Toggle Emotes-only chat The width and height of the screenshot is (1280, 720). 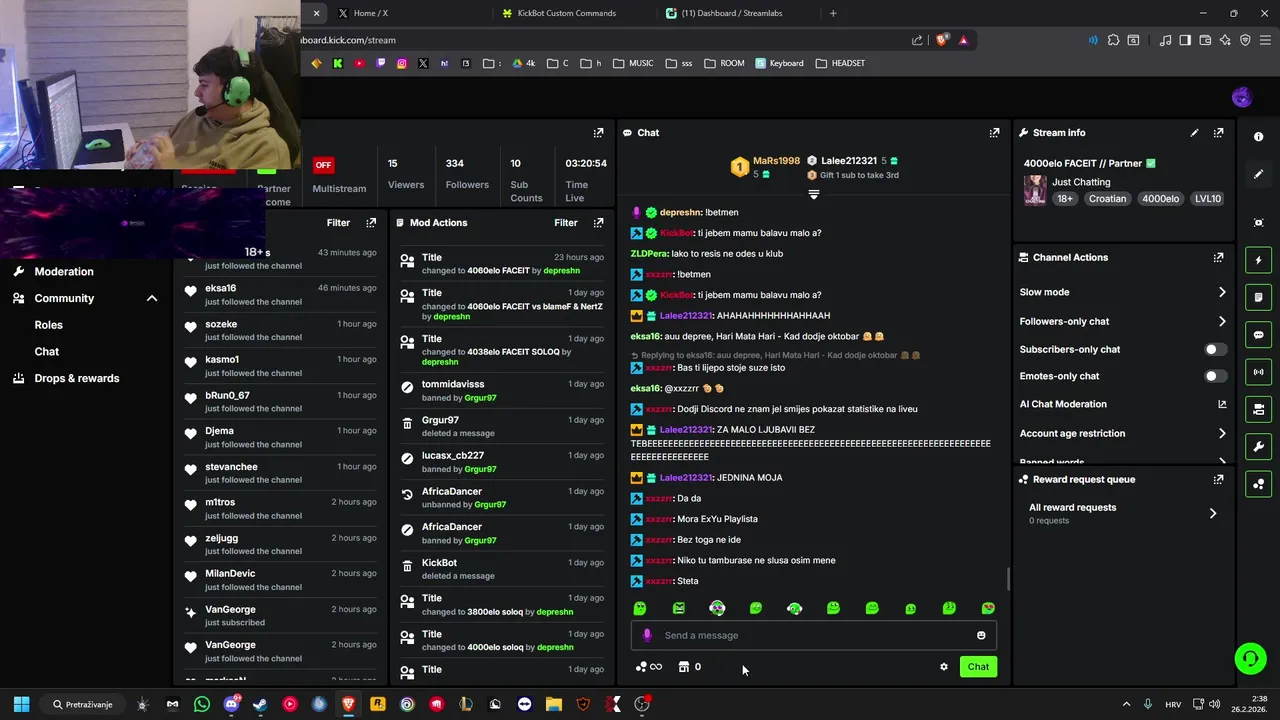pyautogui.click(x=1215, y=376)
